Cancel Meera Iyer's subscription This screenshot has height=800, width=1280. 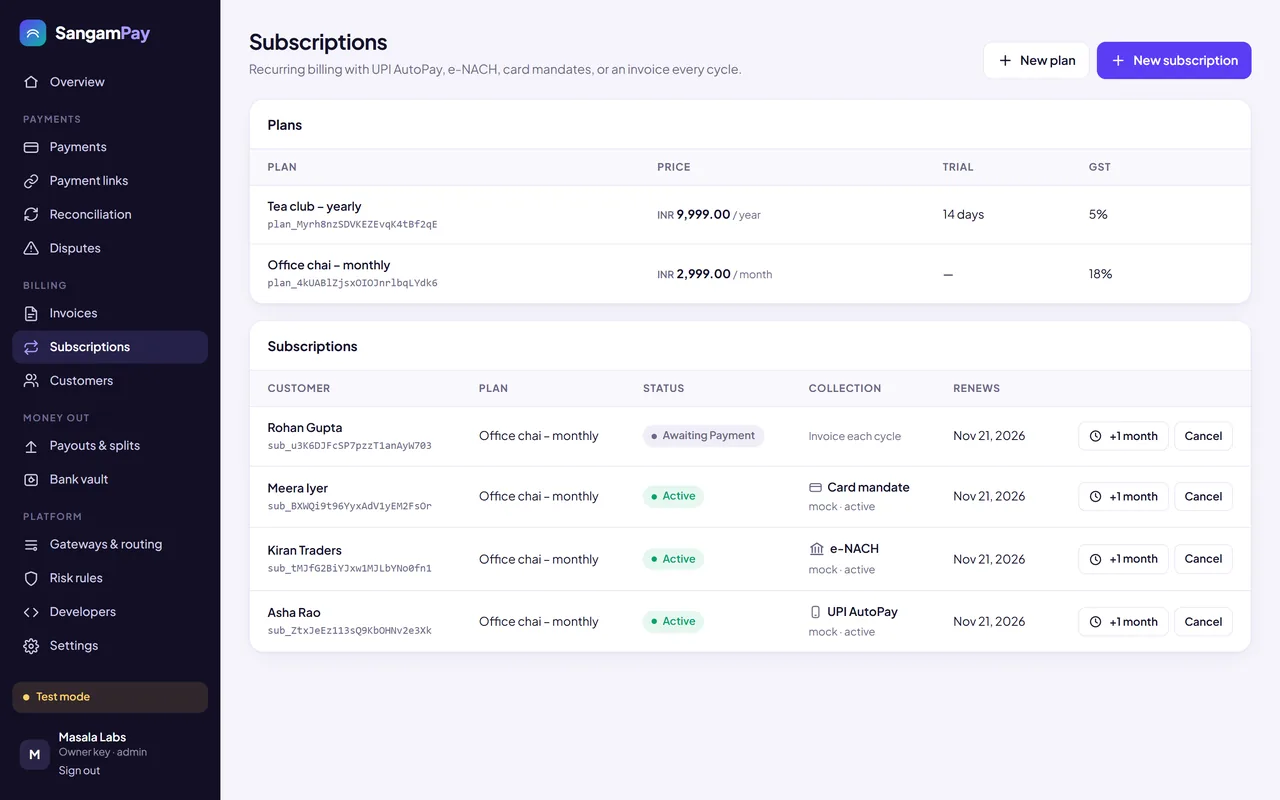pyautogui.click(x=1203, y=497)
